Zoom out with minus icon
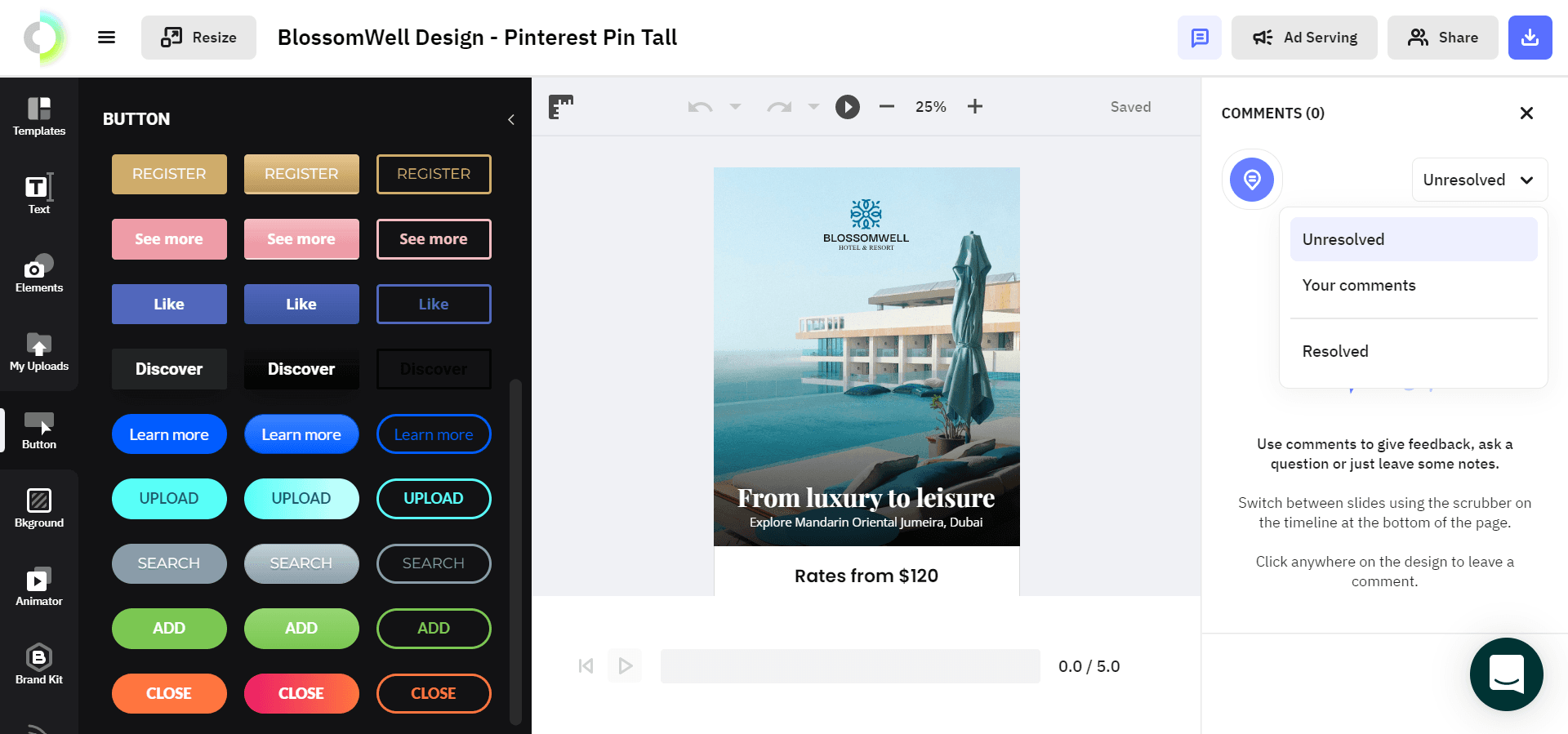This screenshot has height=734, width=1568. (887, 107)
